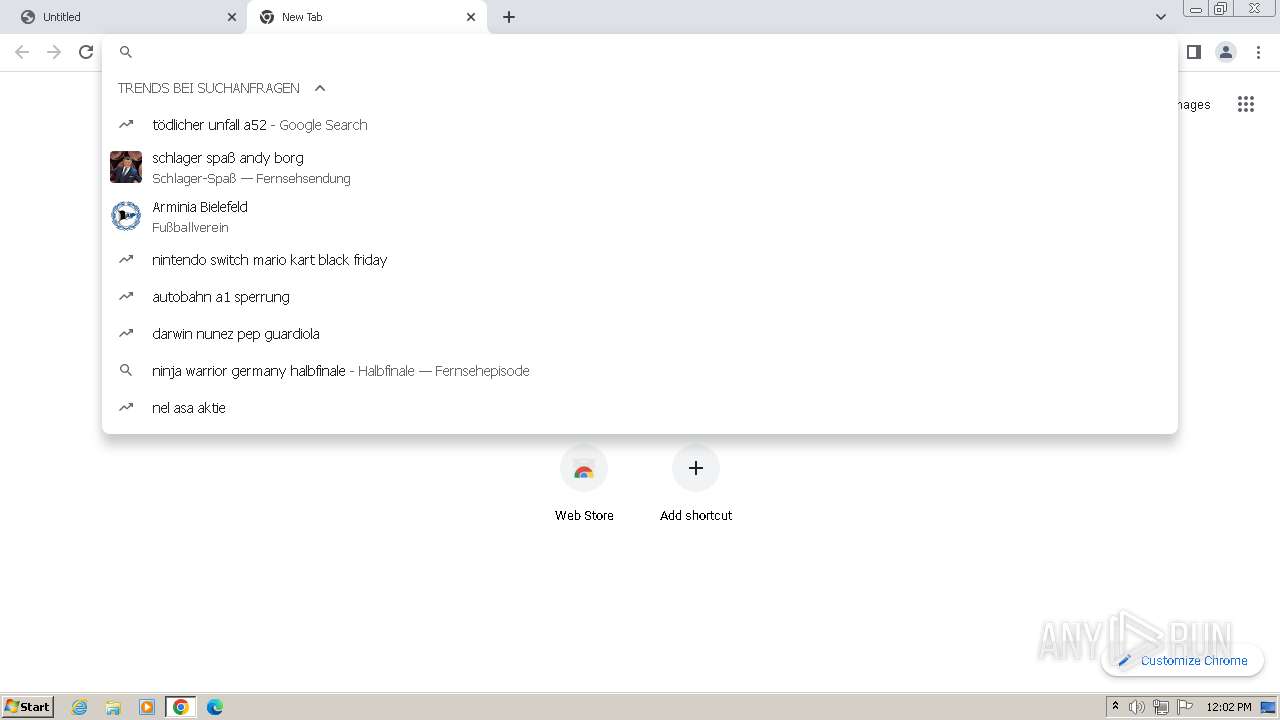
Task: Click search magnifier beside ninja warrior
Action: 126,371
